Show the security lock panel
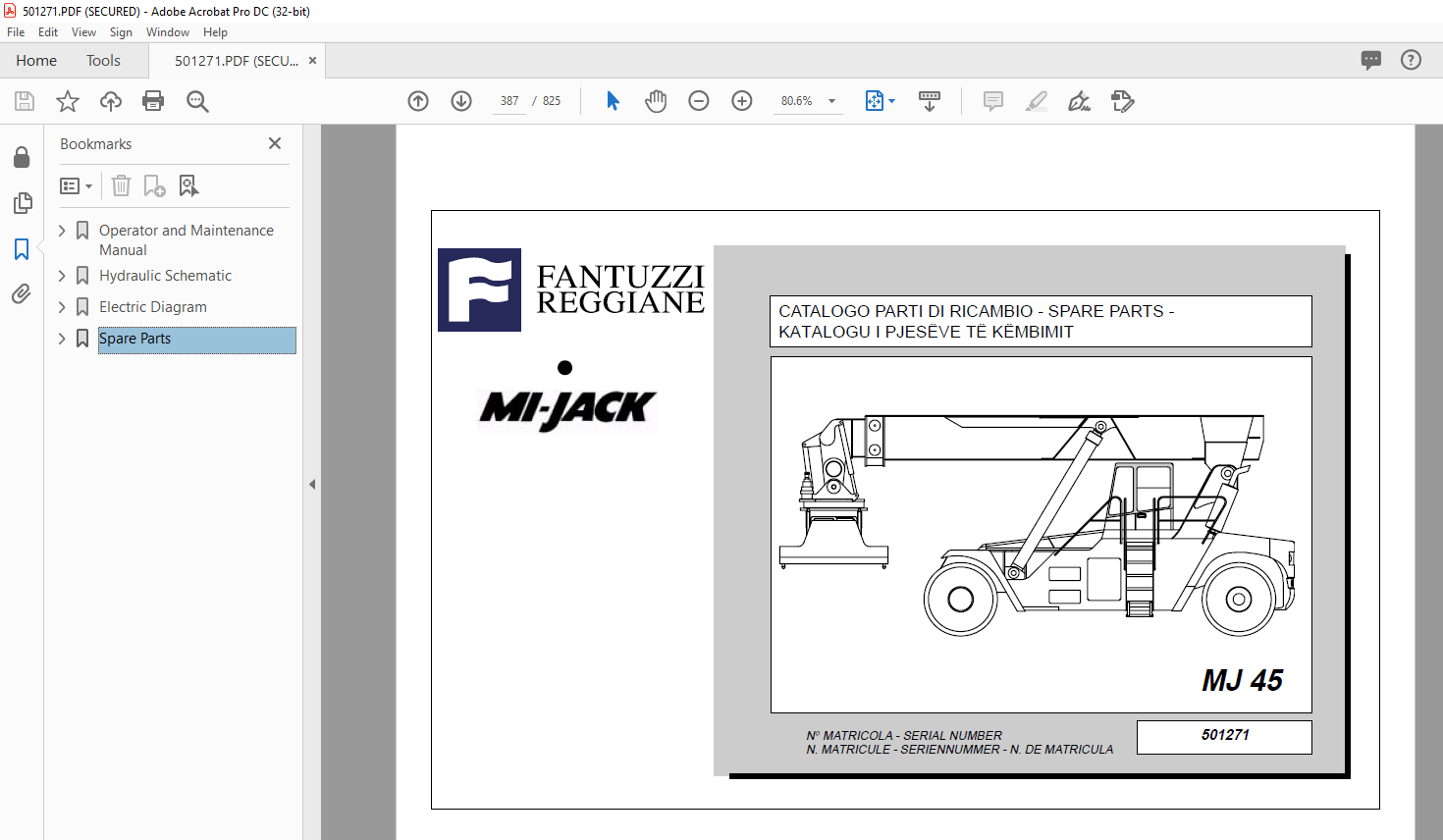 coord(22,157)
